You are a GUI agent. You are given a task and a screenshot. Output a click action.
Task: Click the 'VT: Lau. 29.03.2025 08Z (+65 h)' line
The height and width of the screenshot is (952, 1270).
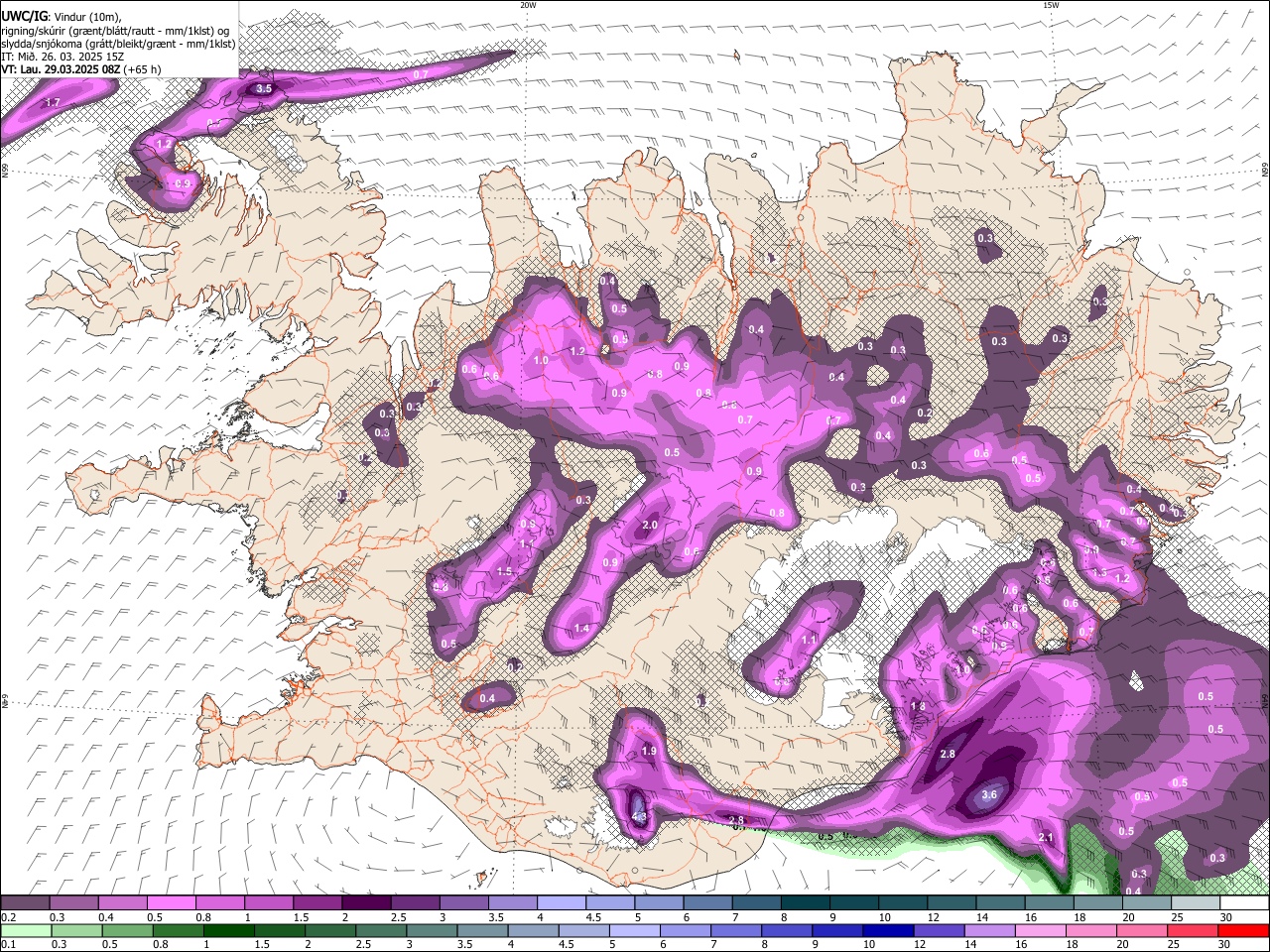click(80, 69)
